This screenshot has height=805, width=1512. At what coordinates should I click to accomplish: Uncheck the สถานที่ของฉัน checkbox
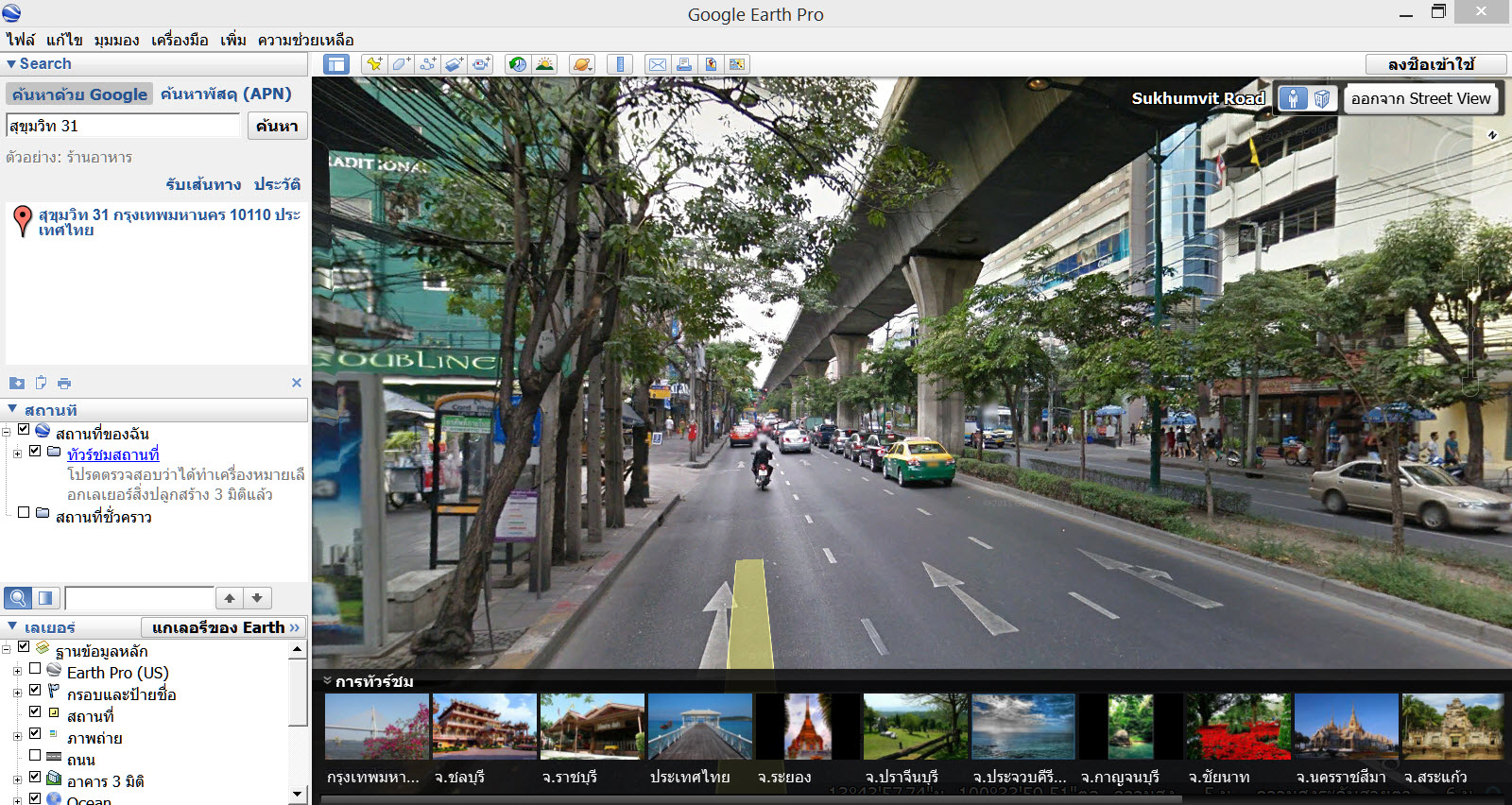click(x=24, y=429)
